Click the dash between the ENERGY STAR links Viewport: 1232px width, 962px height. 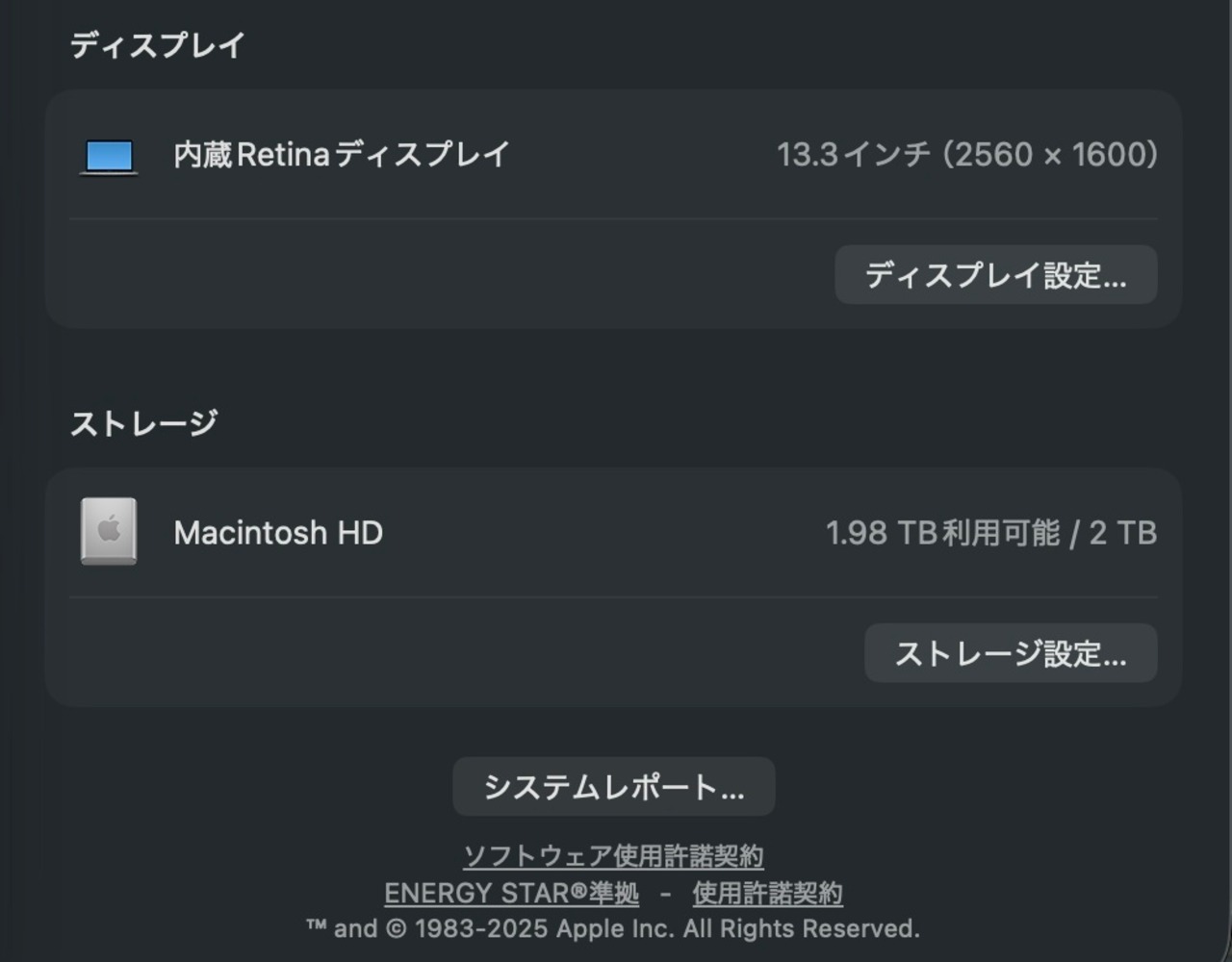point(665,894)
